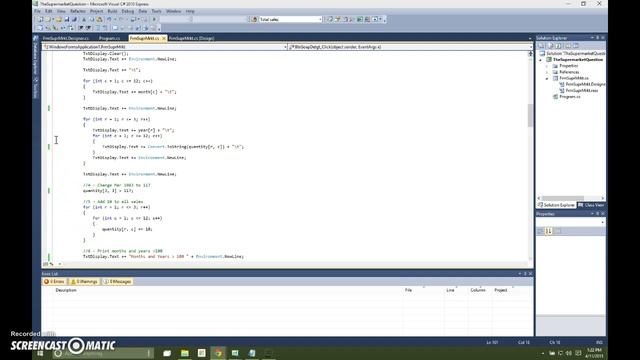Click the New Project toolbar icon

click(40, 19)
